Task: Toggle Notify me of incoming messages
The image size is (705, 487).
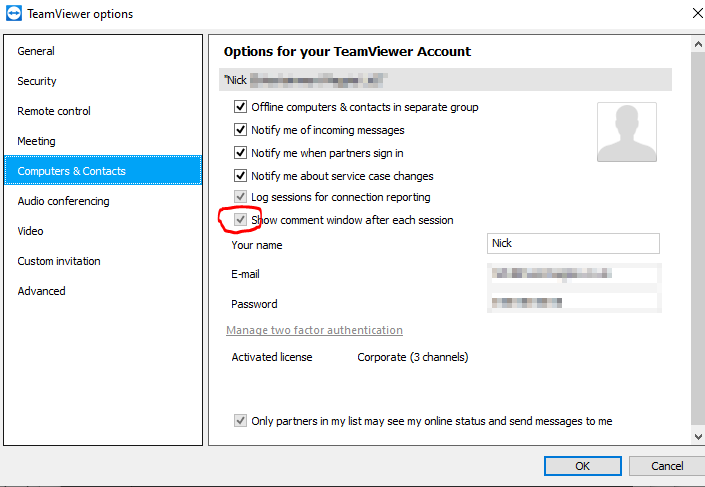Action: 241,130
